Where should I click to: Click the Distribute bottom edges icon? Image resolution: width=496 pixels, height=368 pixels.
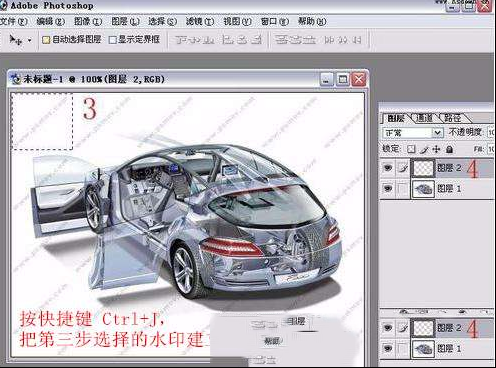(309, 40)
